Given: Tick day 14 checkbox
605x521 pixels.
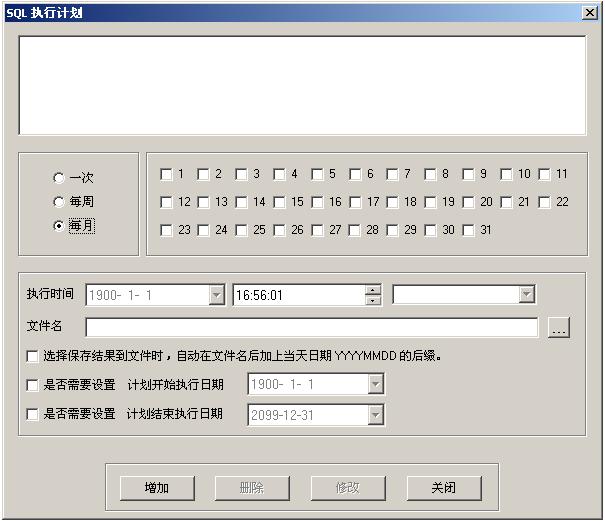Looking at the screenshot, I should pos(241,202).
